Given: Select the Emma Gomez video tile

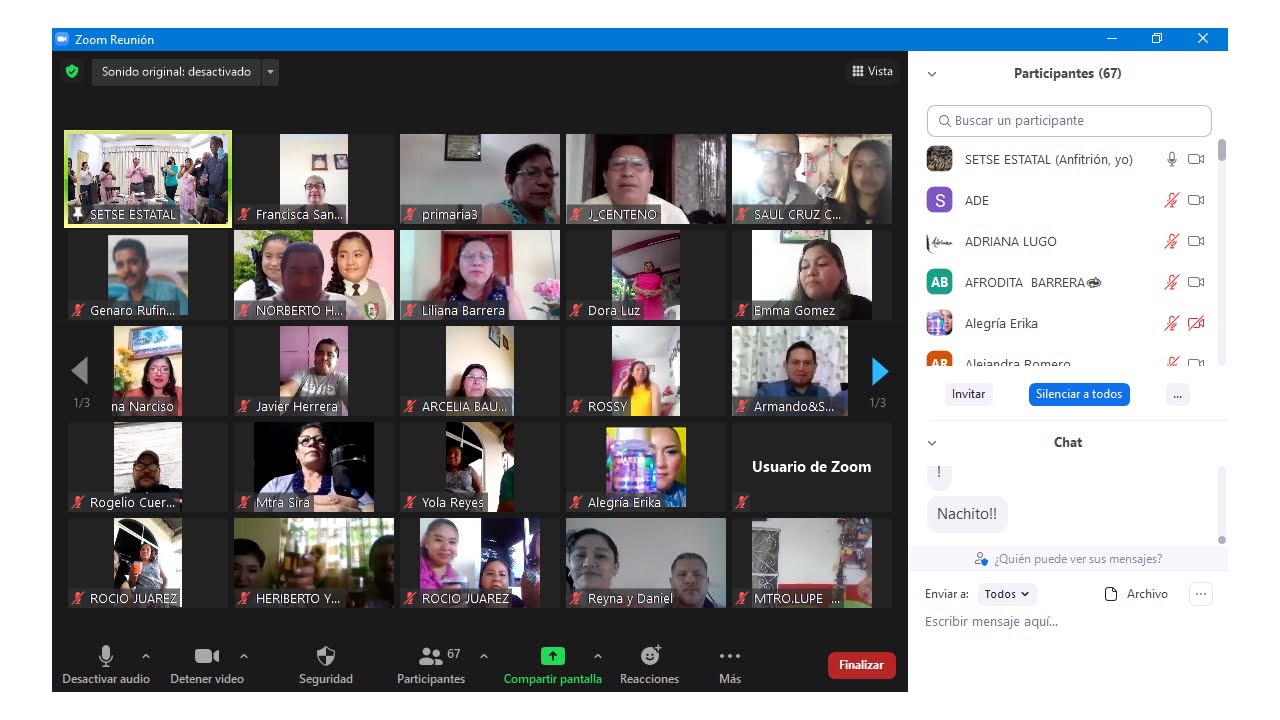Looking at the screenshot, I should click(x=812, y=275).
